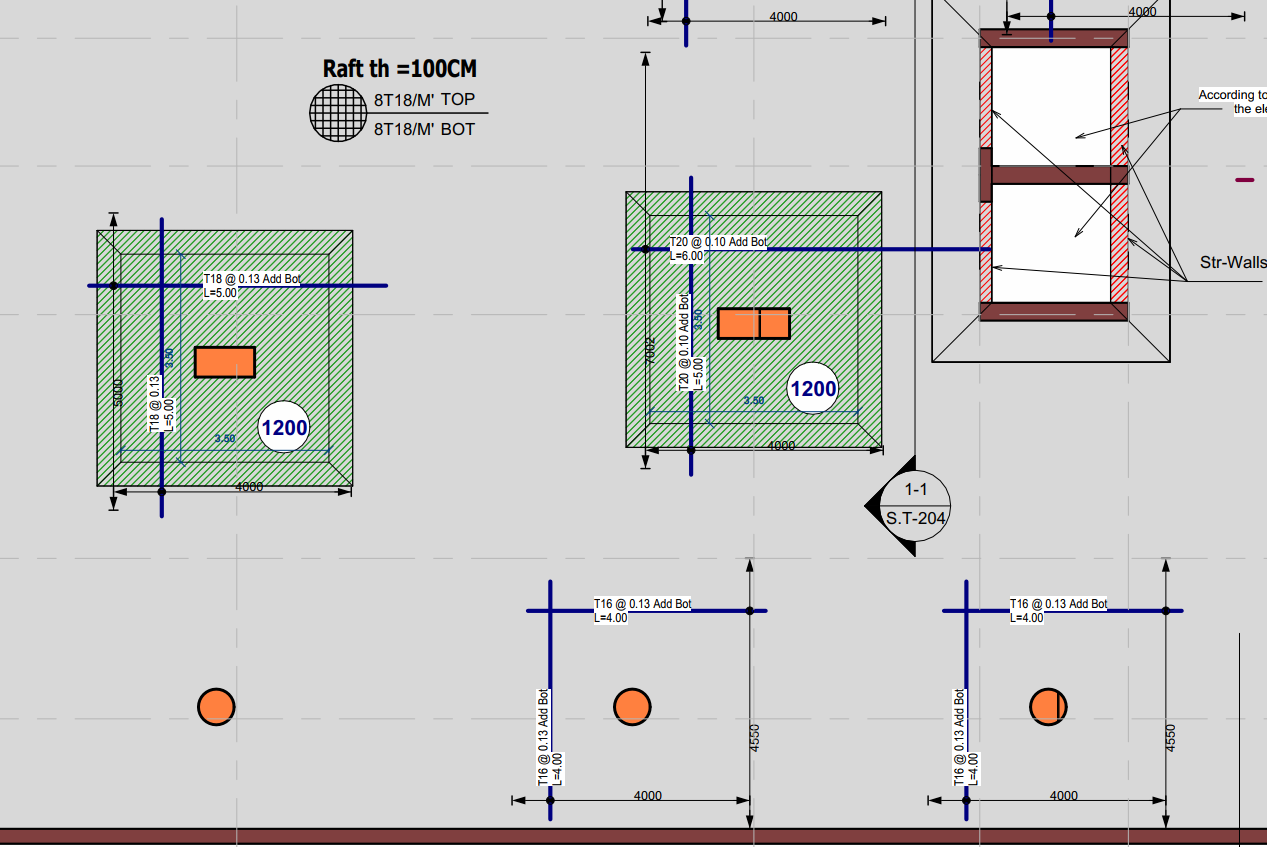Click the 1200 circle tag in left footing
Viewport: 1267px width, 847px height.
click(x=284, y=428)
